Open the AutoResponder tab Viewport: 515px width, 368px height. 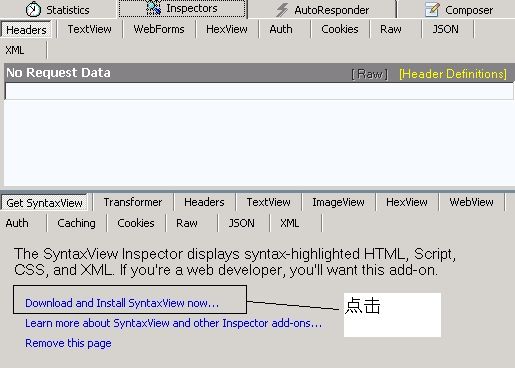pyautogui.click(x=322, y=10)
